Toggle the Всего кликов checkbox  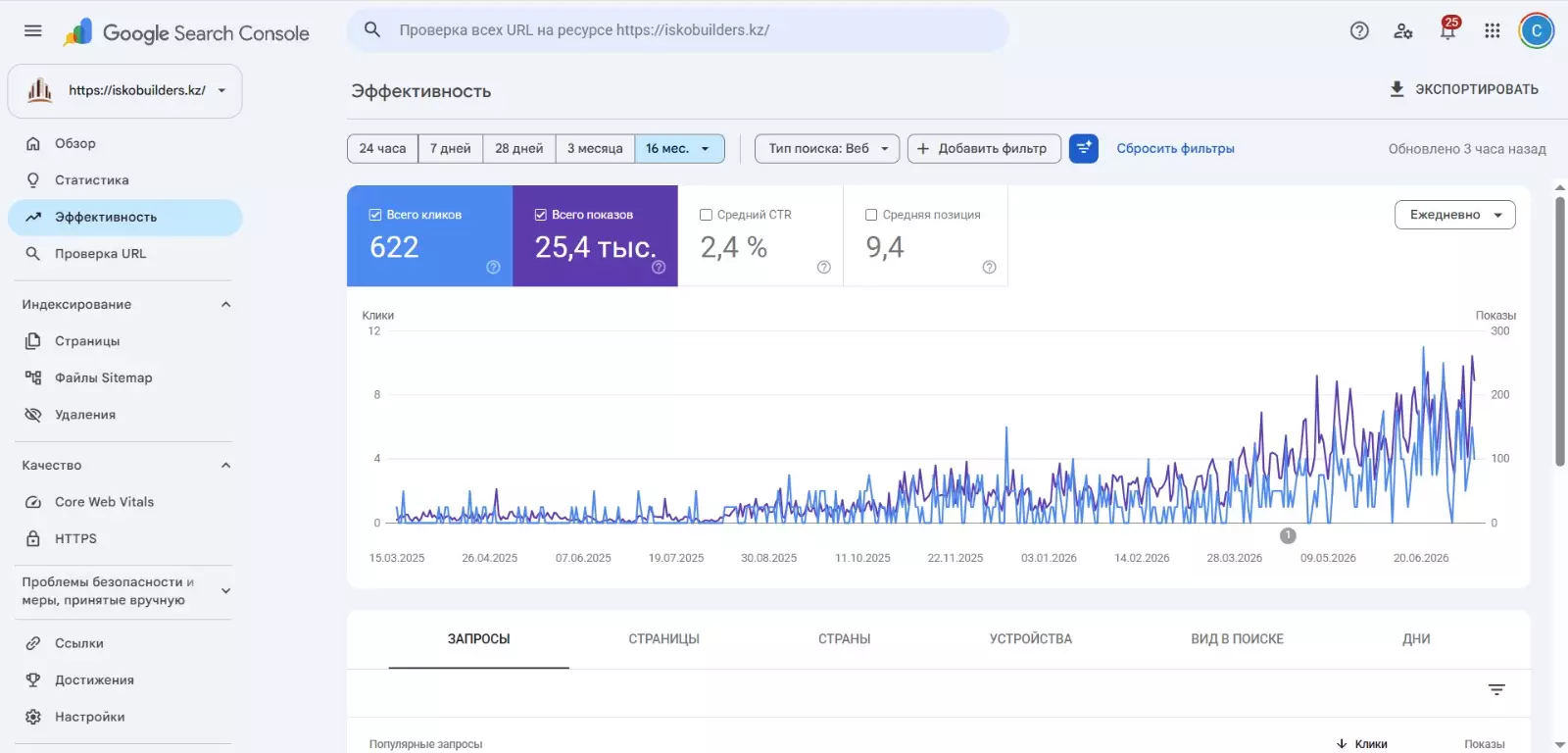tap(374, 215)
